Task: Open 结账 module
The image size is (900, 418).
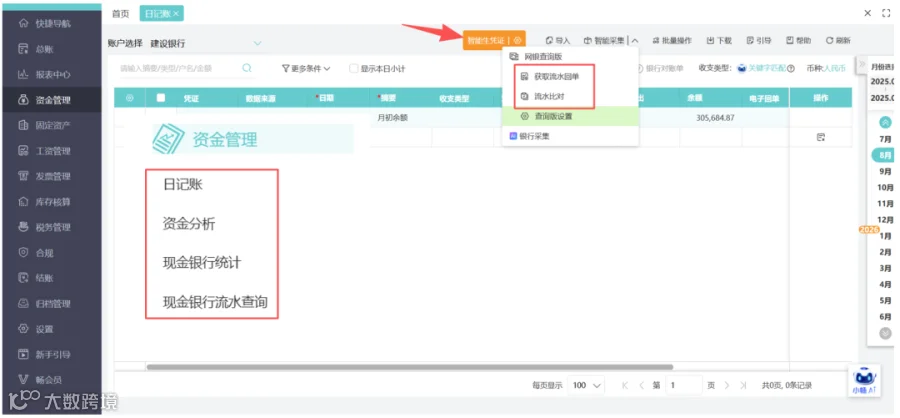Action: pyautogui.click(x=36, y=278)
